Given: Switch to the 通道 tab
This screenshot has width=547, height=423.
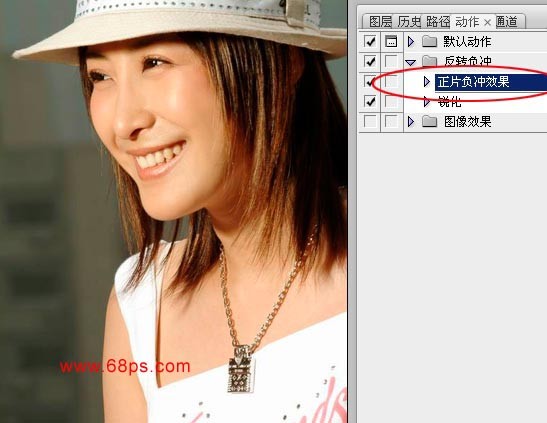Looking at the screenshot, I should pyautogui.click(x=507, y=22).
